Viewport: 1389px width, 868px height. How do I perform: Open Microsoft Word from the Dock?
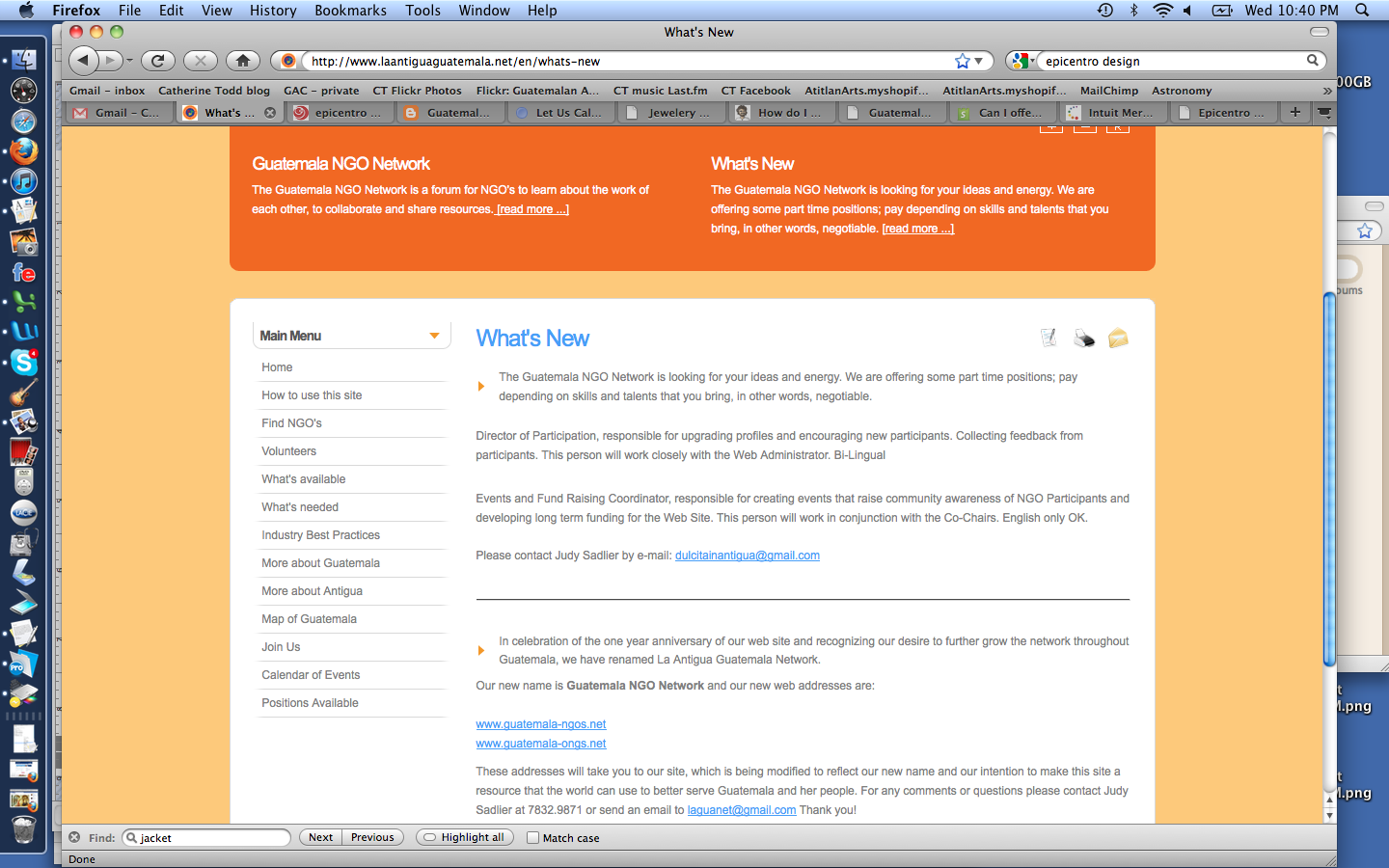pyautogui.click(x=24, y=332)
